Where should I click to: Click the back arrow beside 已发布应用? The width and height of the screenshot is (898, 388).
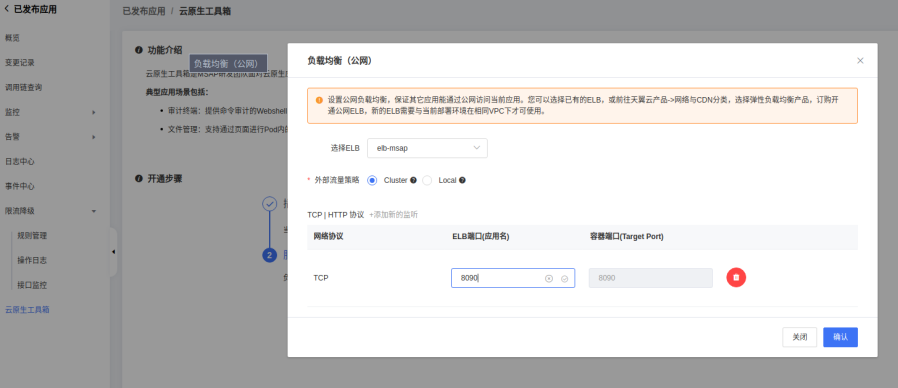(7, 9)
